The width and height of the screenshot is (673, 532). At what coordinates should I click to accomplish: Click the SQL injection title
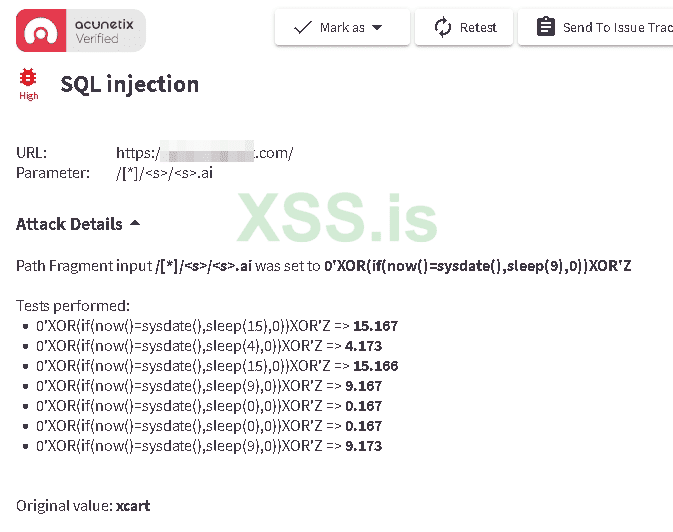130,84
